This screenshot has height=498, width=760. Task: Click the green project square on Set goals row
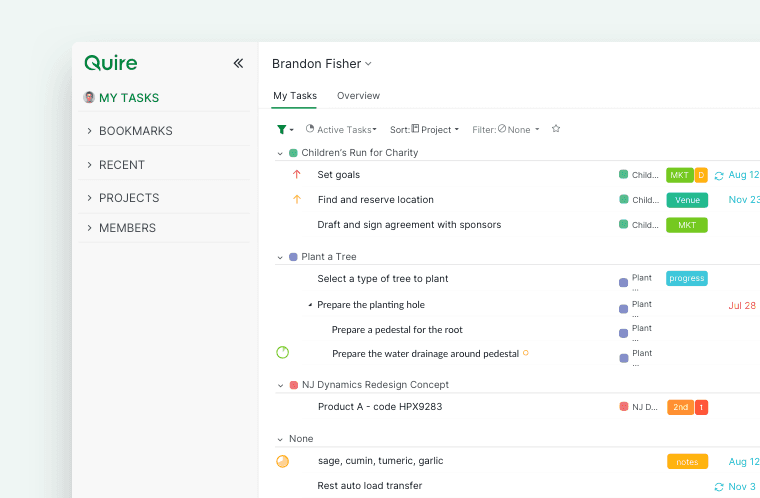pos(623,175)
